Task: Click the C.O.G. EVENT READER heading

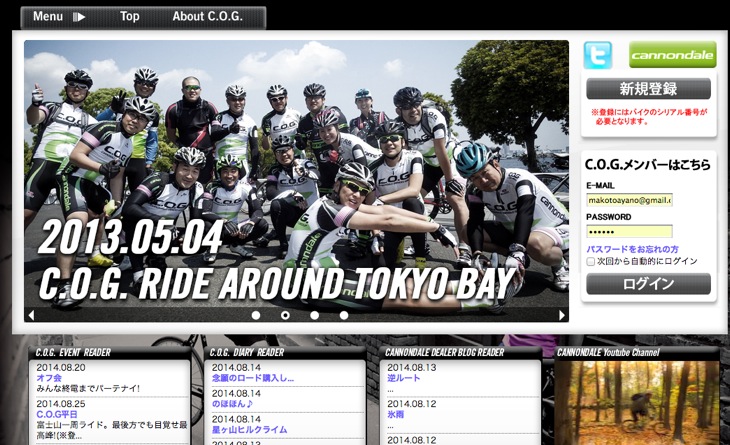Action: click(73, 352)
